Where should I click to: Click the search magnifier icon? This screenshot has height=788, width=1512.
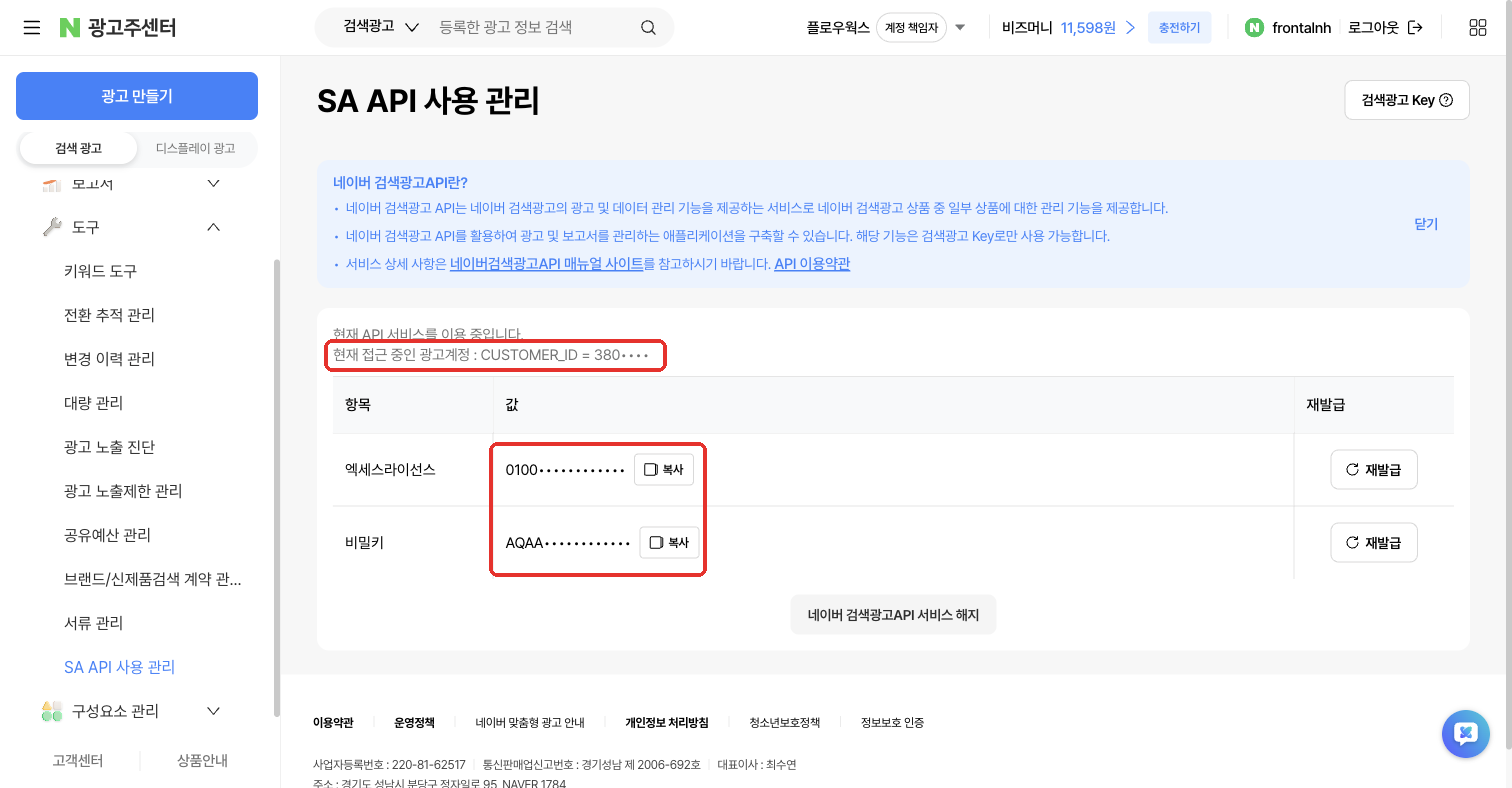coord(648,28)
